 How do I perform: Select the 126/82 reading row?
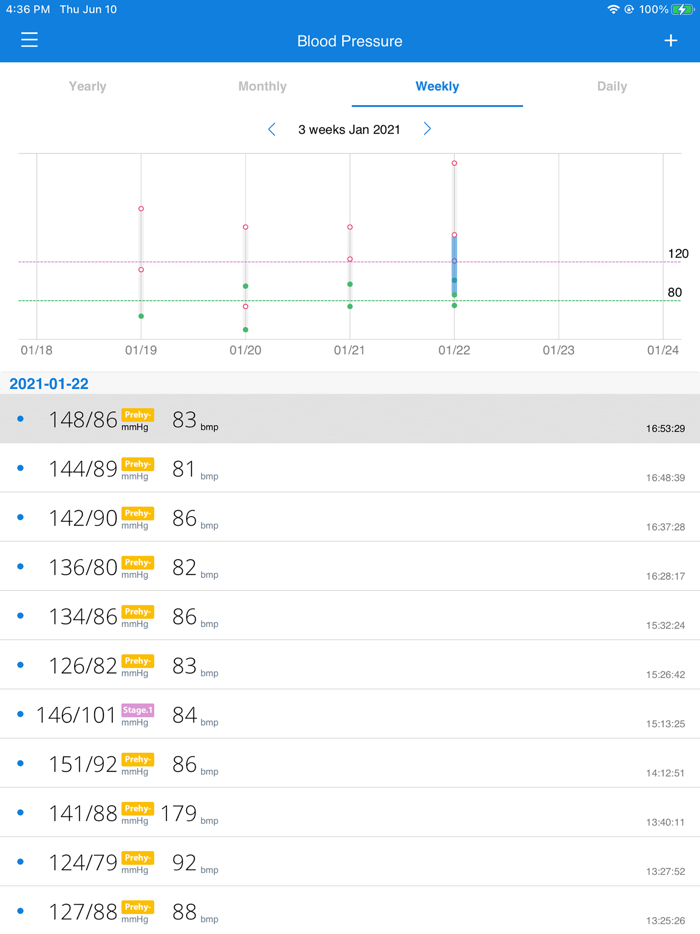pos(350,665)
